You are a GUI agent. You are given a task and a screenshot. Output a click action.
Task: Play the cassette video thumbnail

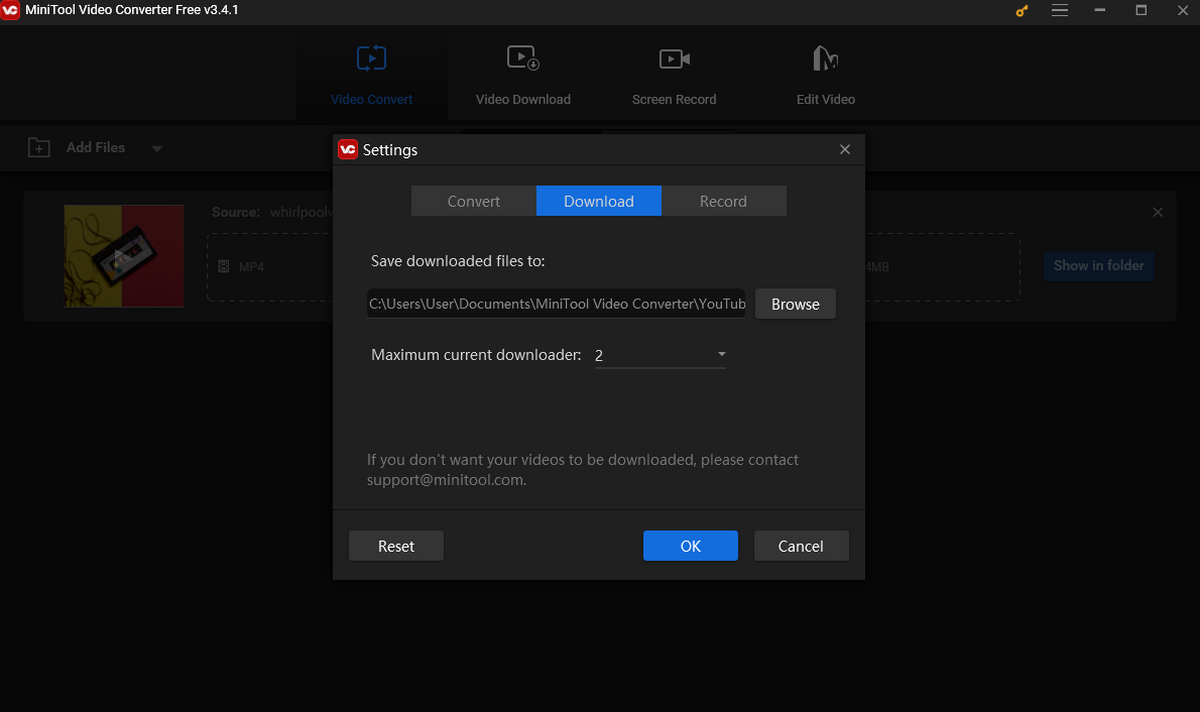123,256
